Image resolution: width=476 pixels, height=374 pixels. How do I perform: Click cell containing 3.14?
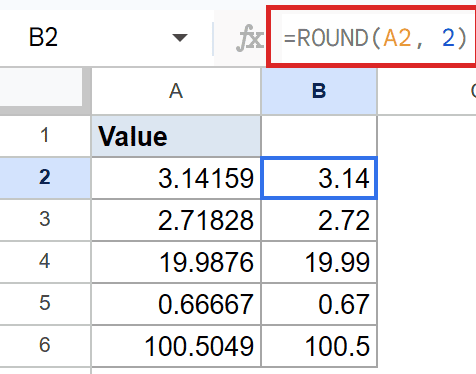pos(319,178)
